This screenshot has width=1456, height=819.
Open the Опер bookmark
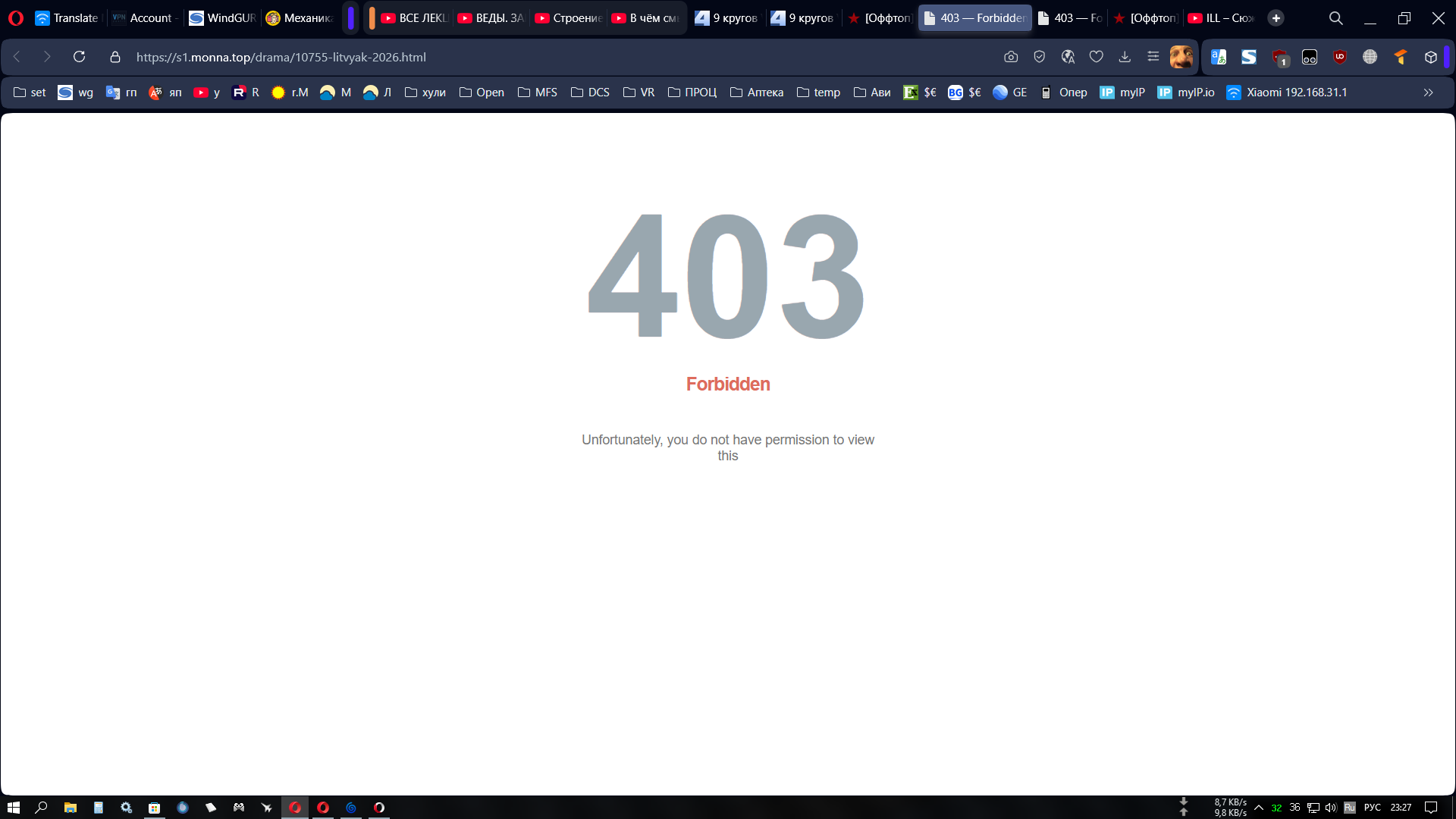click(x=1064, y=93)
